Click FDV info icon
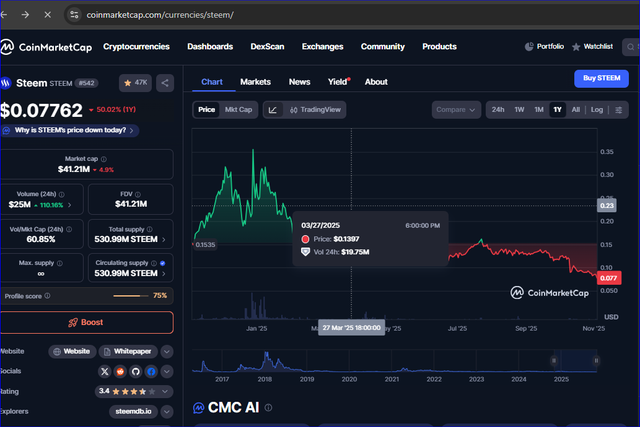 [138, 194]
